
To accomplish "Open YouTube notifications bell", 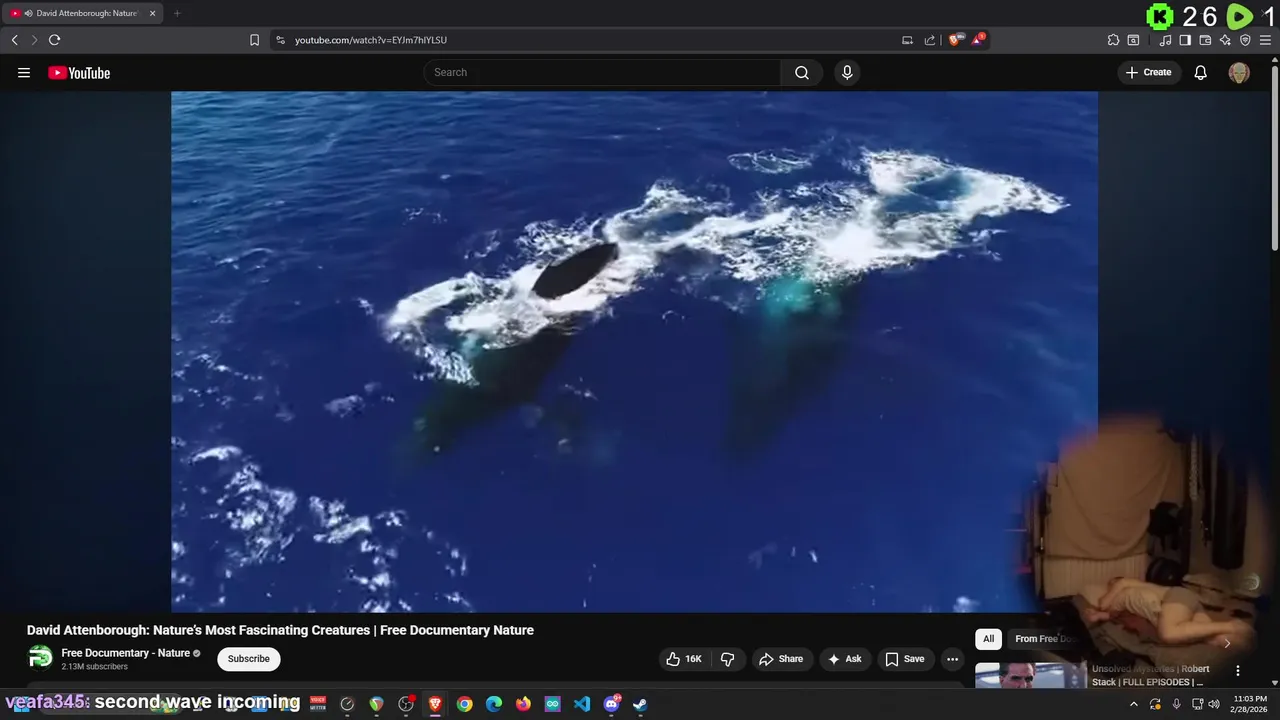I will [1201, 72].
